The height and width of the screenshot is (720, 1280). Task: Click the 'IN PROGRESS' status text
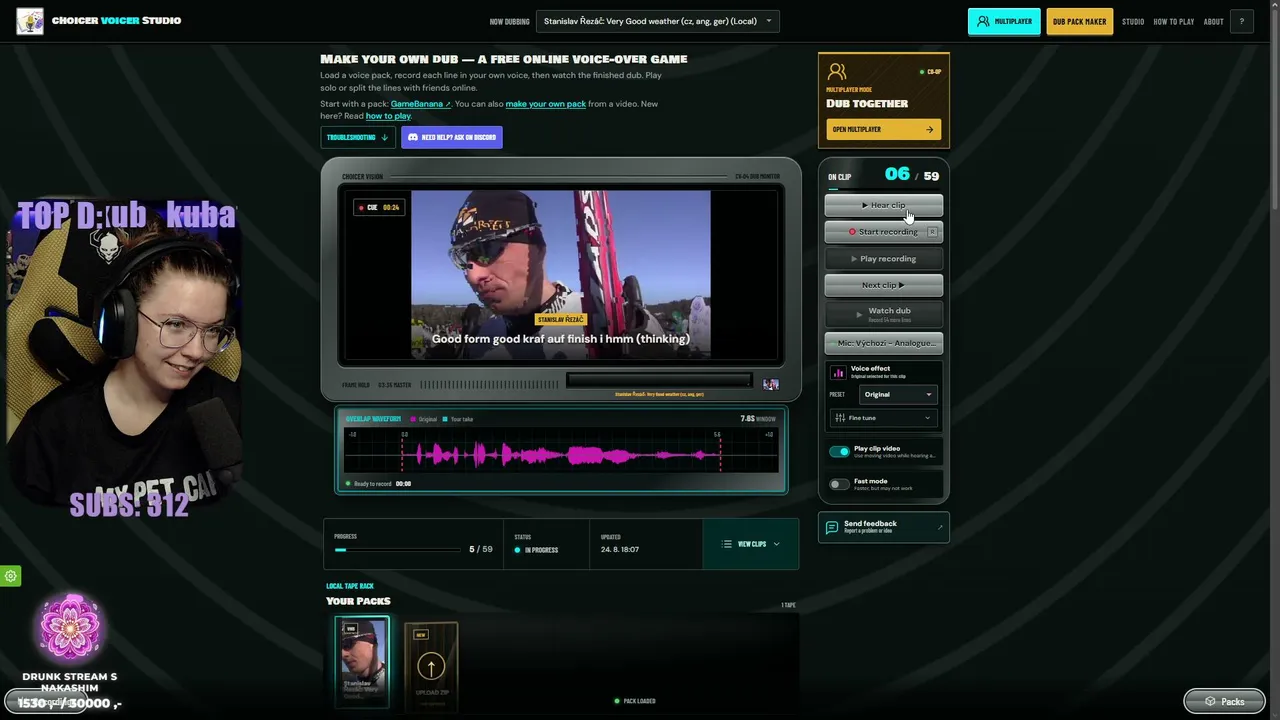[x=541, y=550]
